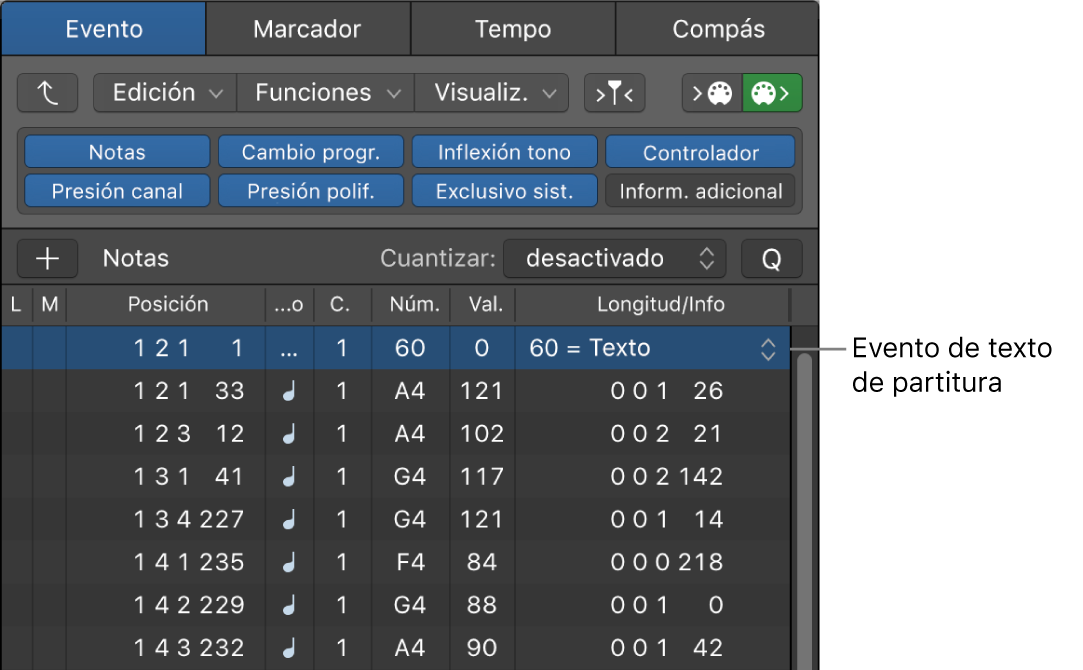1083x670 pixels.
Task: Click the event float/link up-arrow icon
Action: tap(47, 92)
